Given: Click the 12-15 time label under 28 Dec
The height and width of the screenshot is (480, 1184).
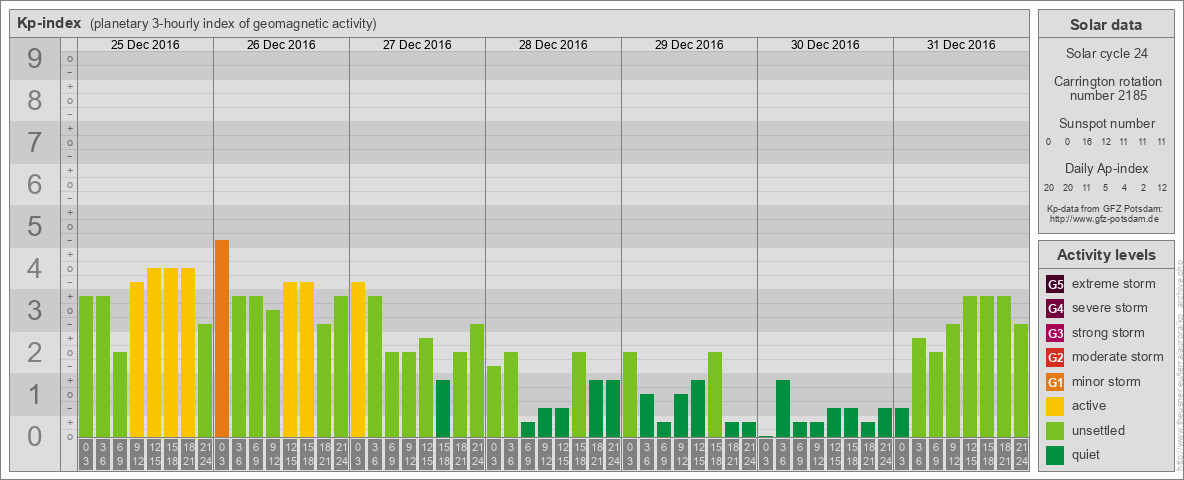Looking at the screenshot, I should pyautogui.click(x=562, y=456).
